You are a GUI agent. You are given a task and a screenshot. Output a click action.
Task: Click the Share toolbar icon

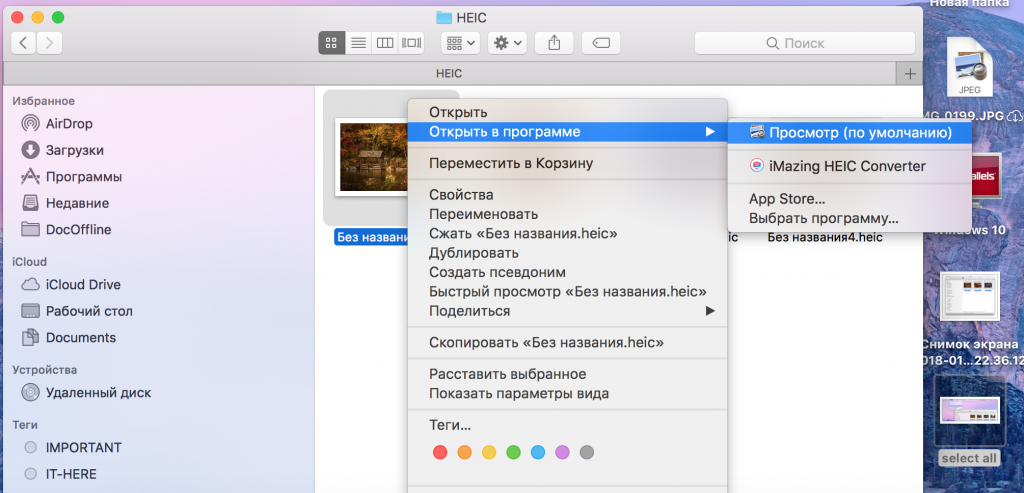tap(553, 43)
